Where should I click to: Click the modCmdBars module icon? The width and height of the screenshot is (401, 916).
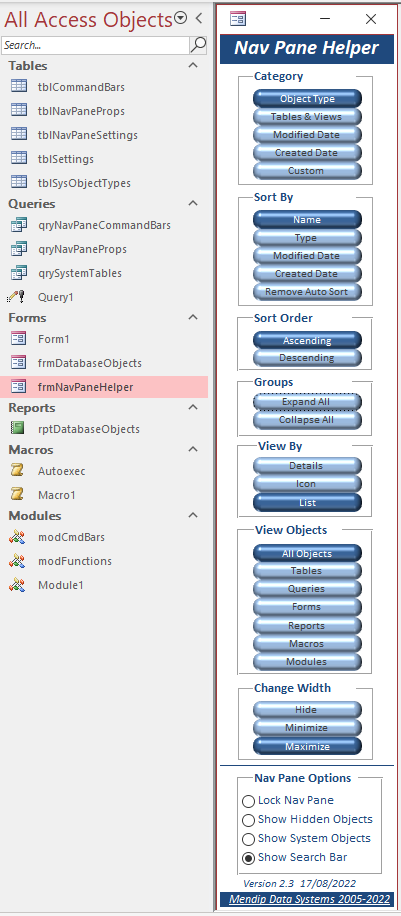17,537
